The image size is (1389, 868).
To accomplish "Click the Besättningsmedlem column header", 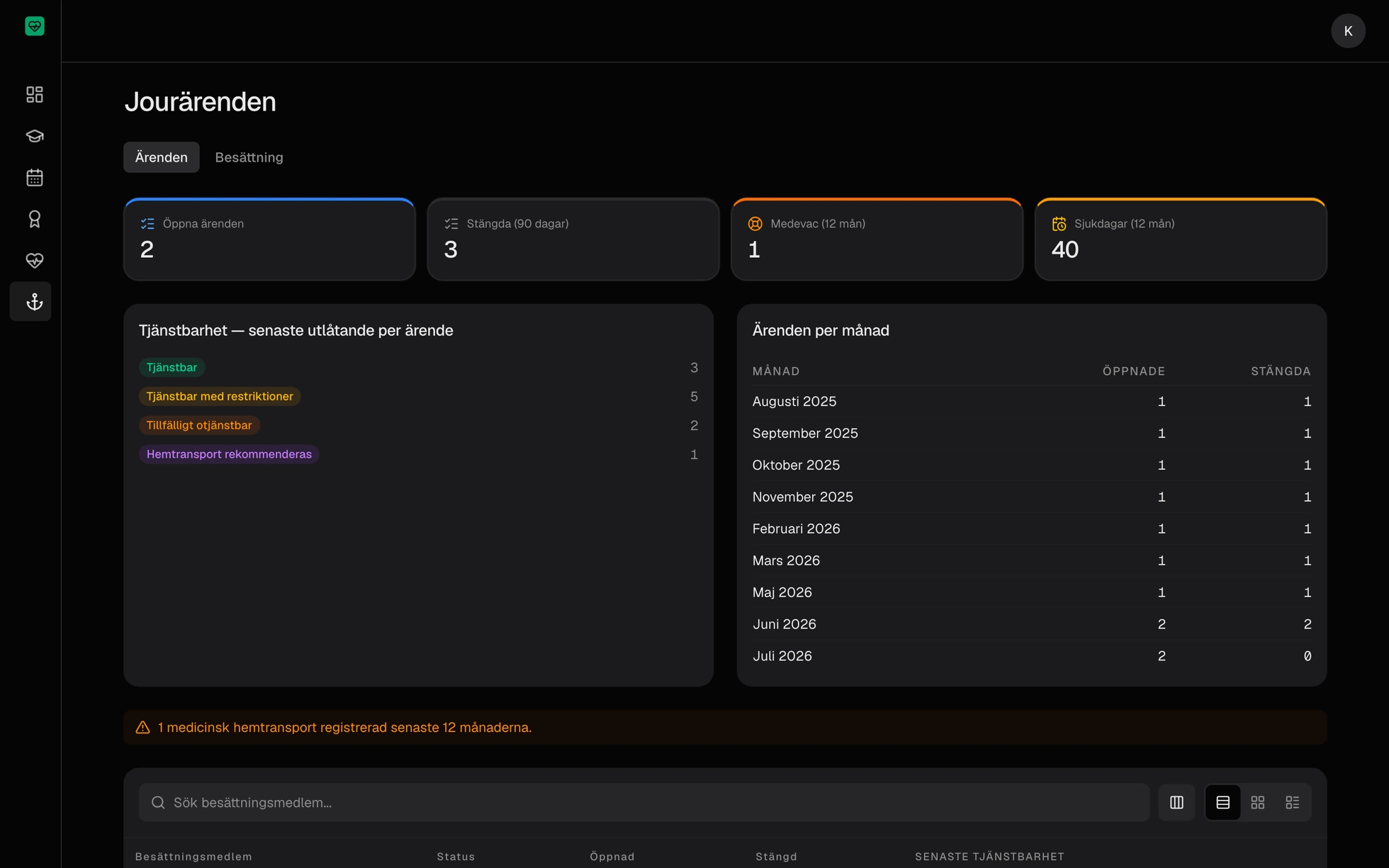I will [x=193, y=857].
